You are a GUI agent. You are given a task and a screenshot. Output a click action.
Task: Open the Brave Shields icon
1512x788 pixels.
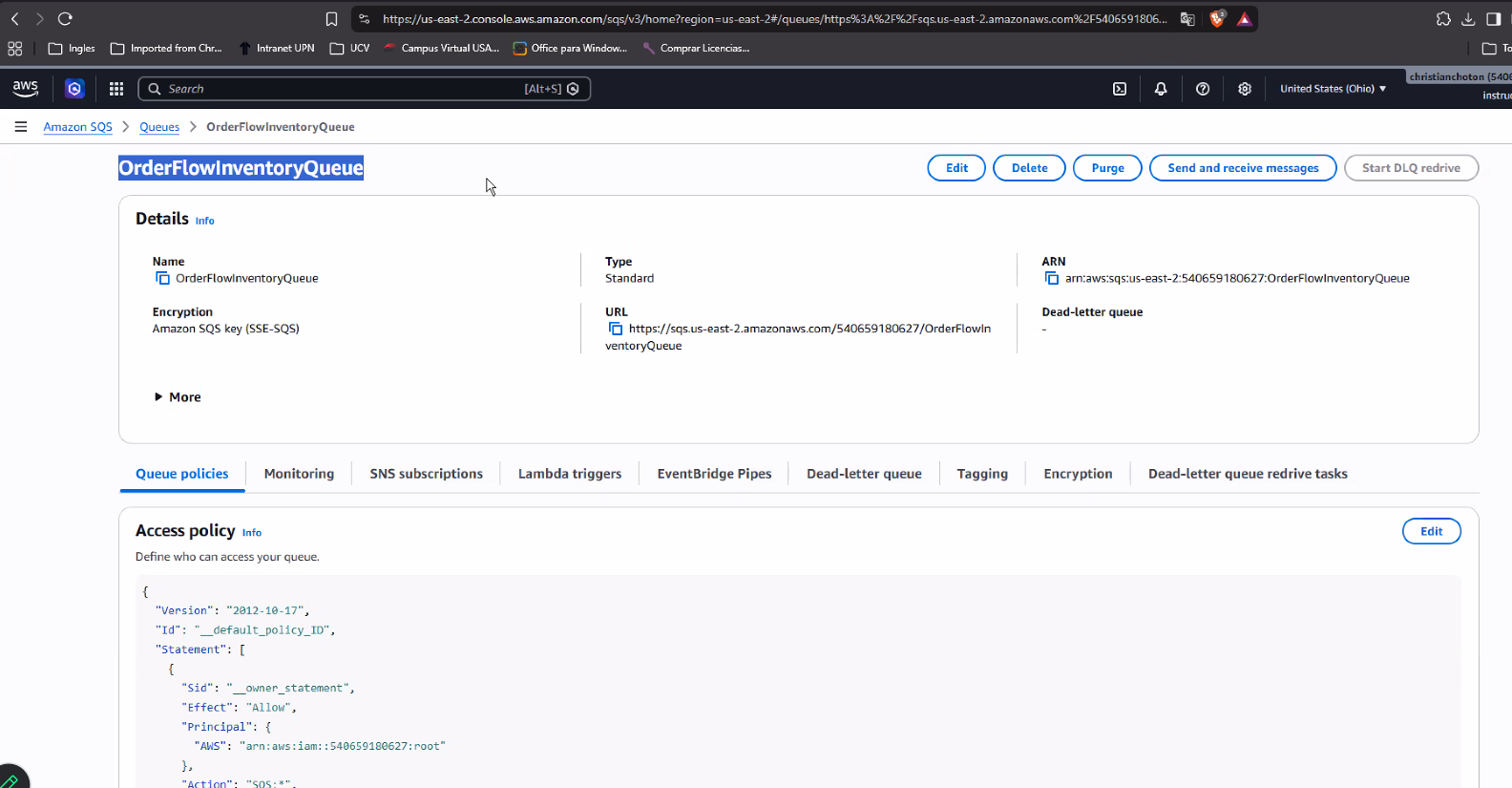[x=1217, y=18]
